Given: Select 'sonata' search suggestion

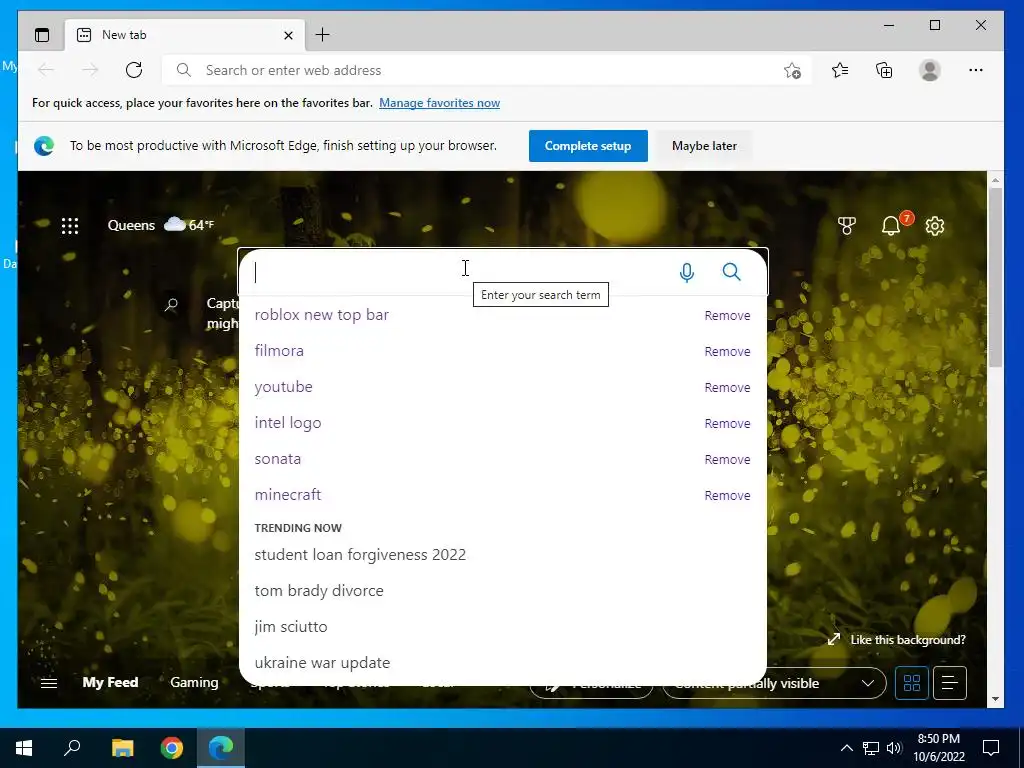Looking at the screenshot, I should tap(278, 458).
